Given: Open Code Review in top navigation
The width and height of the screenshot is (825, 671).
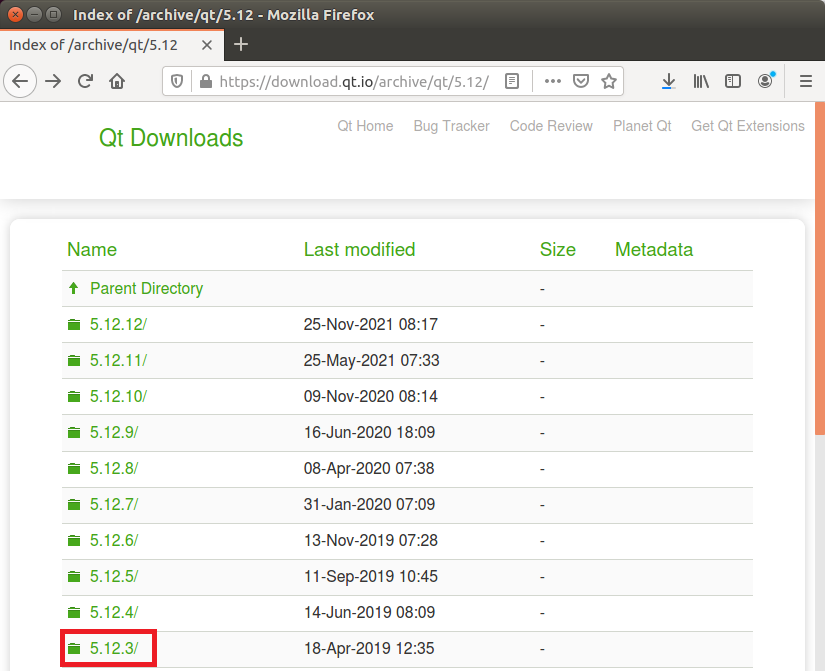Looking at the screenshot, I should [x=551, y=126].
